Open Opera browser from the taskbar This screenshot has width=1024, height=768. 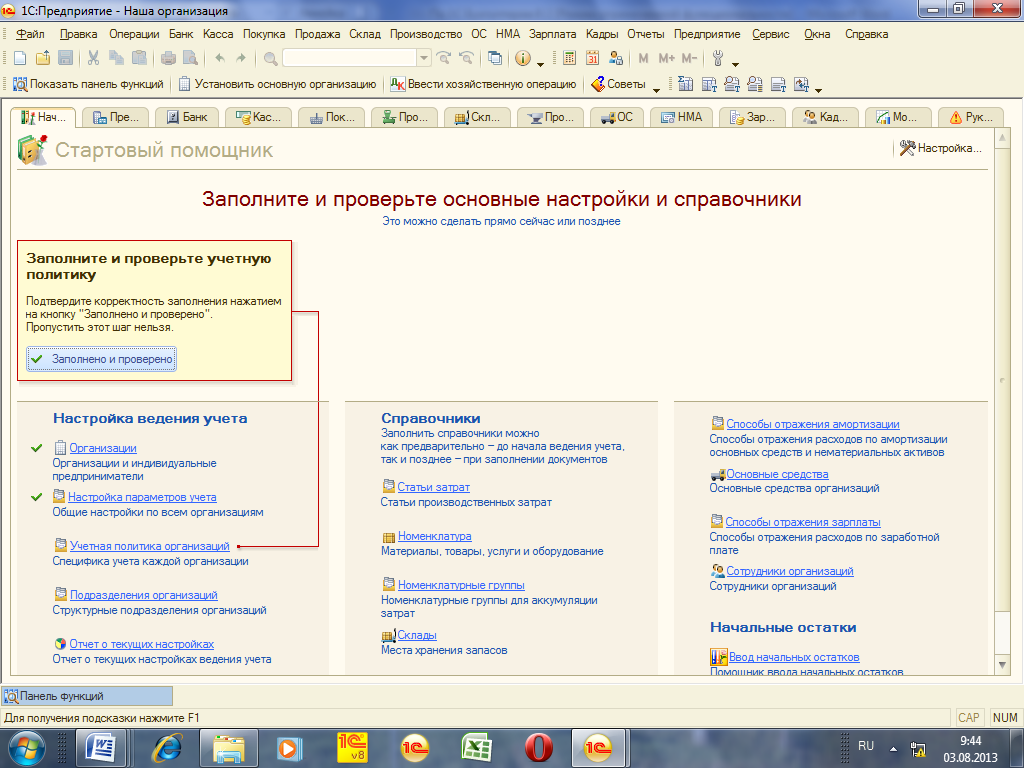point(539,747)
